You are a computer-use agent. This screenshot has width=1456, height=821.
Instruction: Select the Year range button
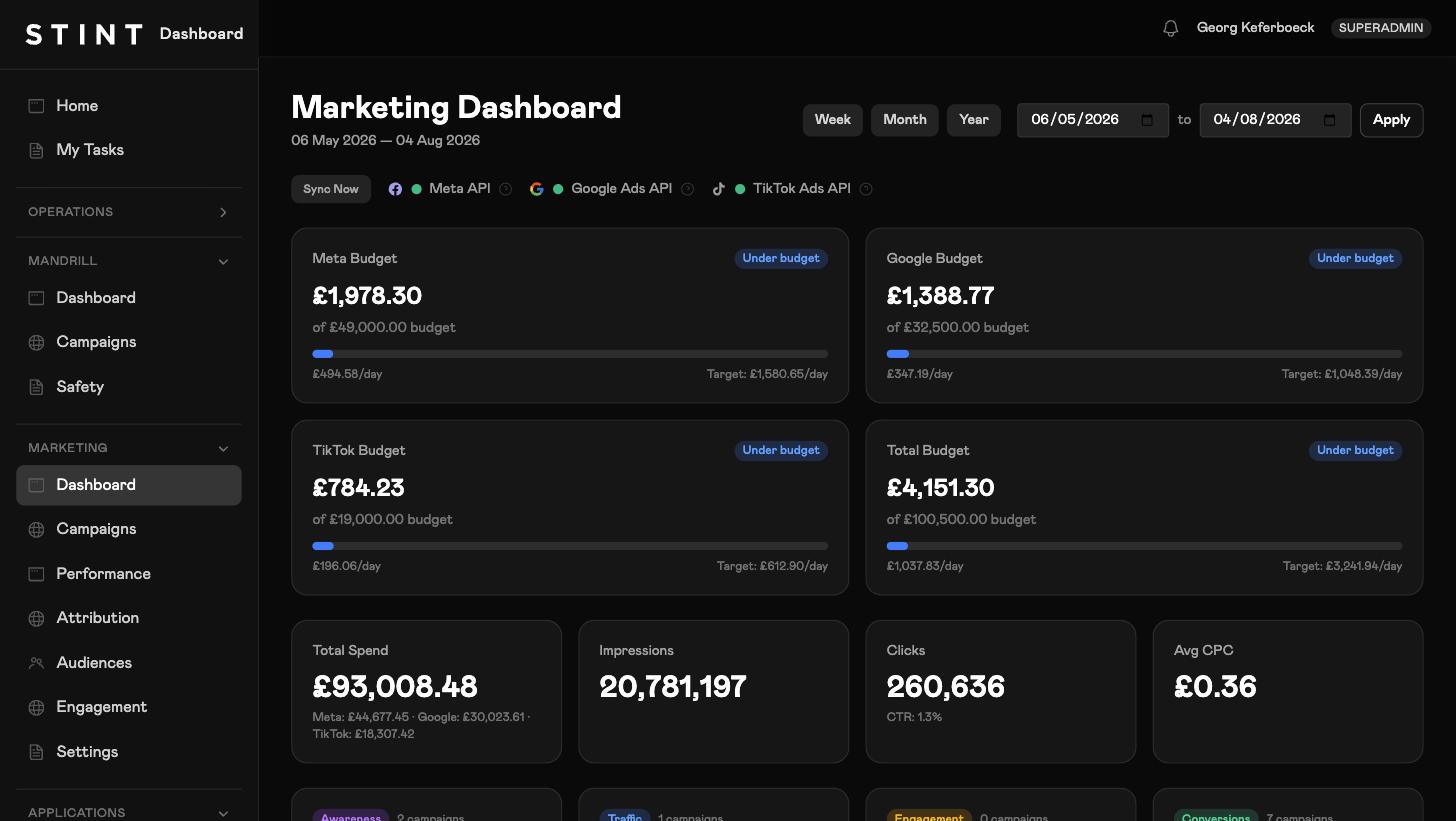[974, 120]
